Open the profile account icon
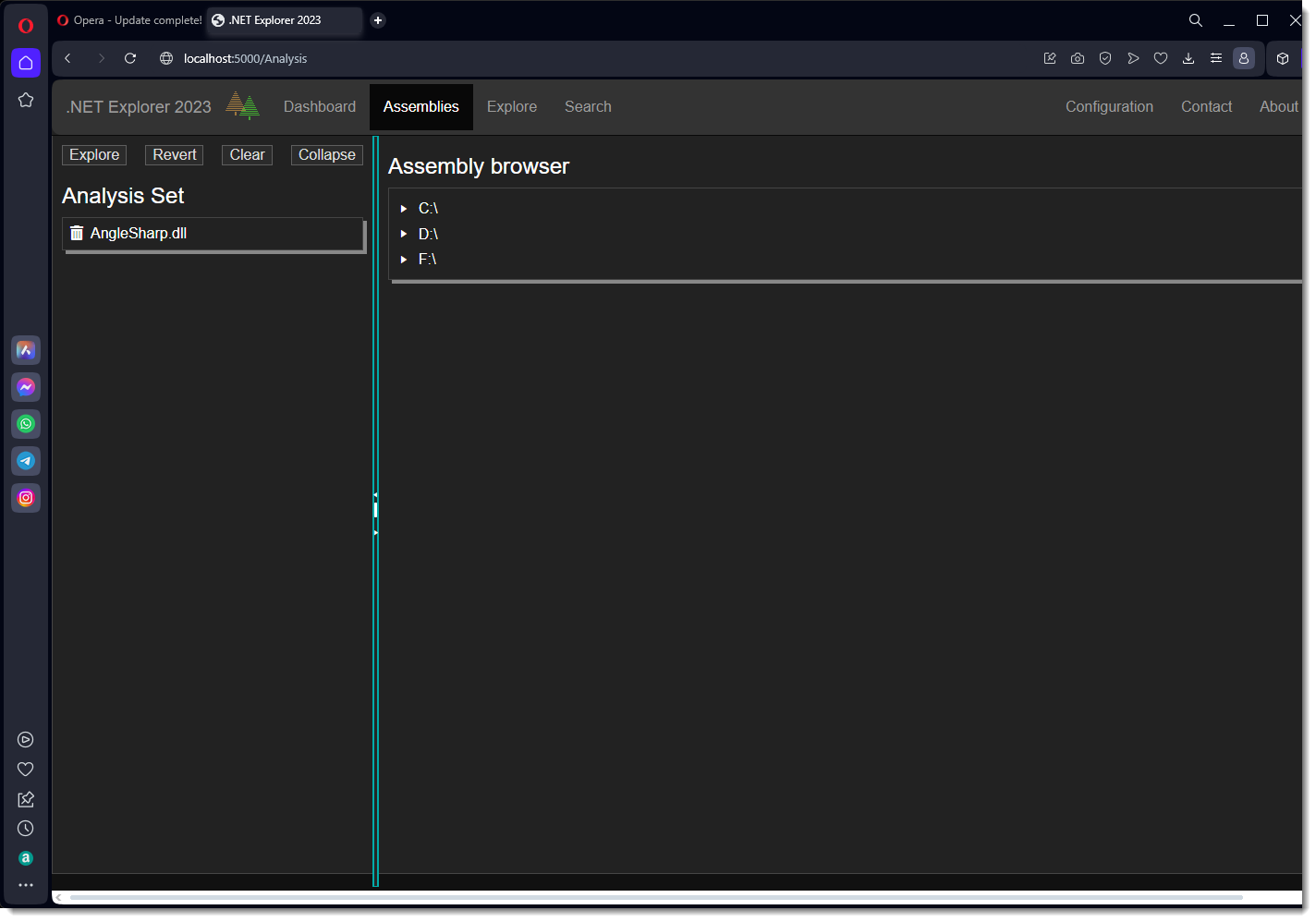This screenshot has width=1316, height=922. click(1244, 58)
